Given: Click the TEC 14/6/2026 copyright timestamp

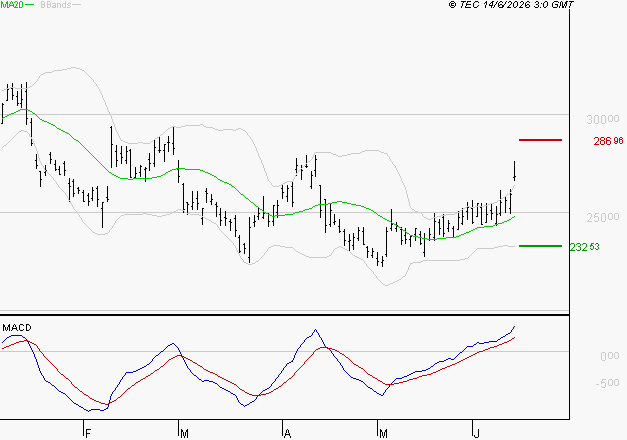Looking at the screenshot, I should 511,5.
